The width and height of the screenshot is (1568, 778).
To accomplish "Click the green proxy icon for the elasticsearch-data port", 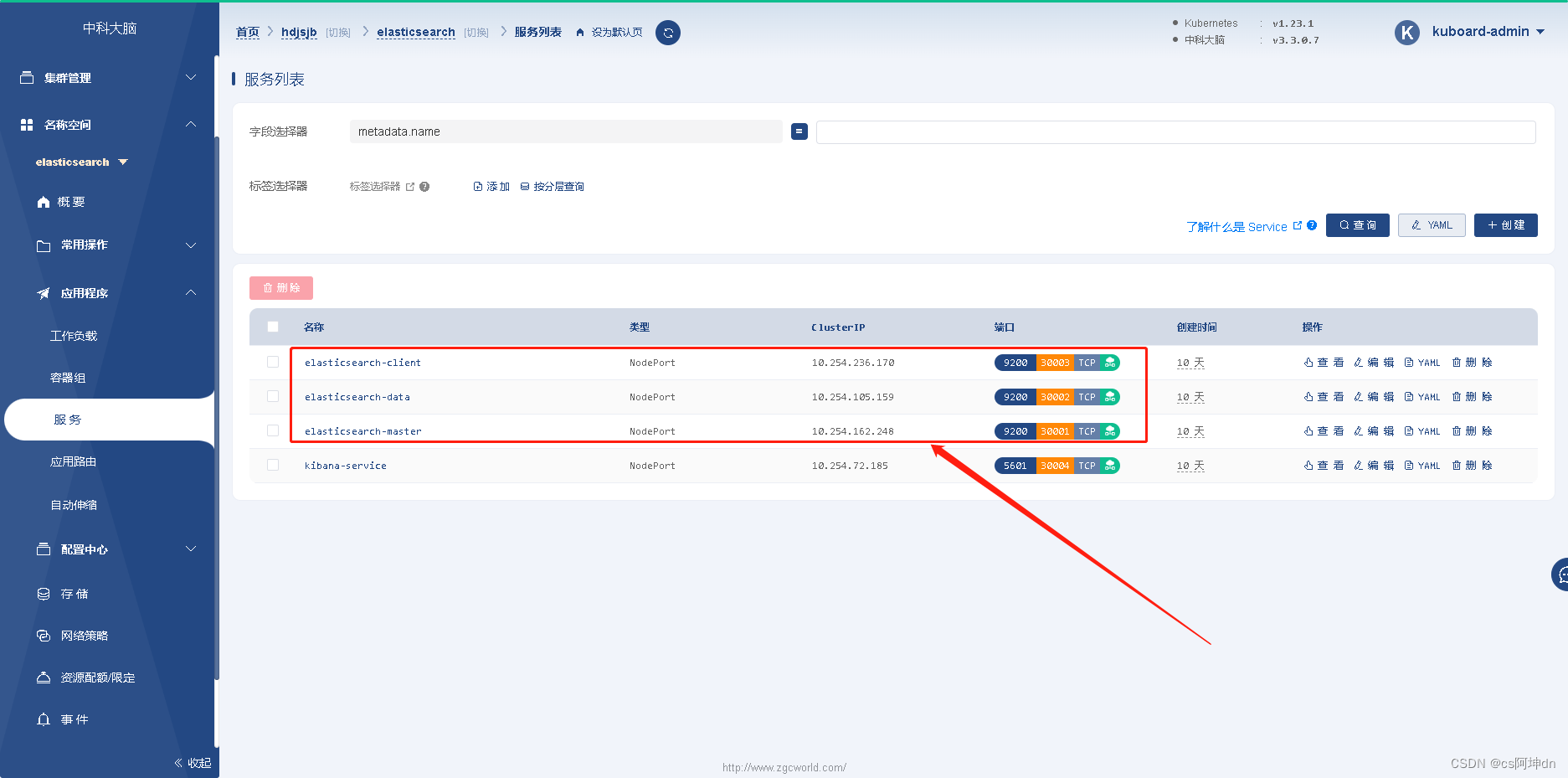I will pos(1110,397).
